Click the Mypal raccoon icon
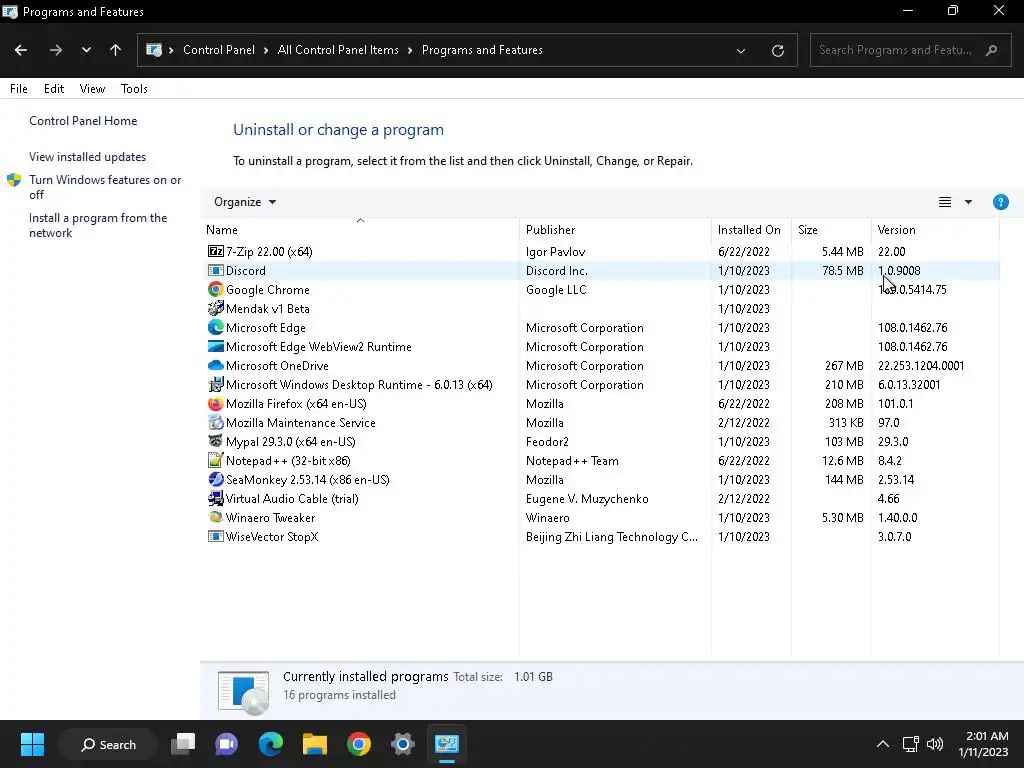Screen dimensions: 1024x768 [x=216, y=441]
